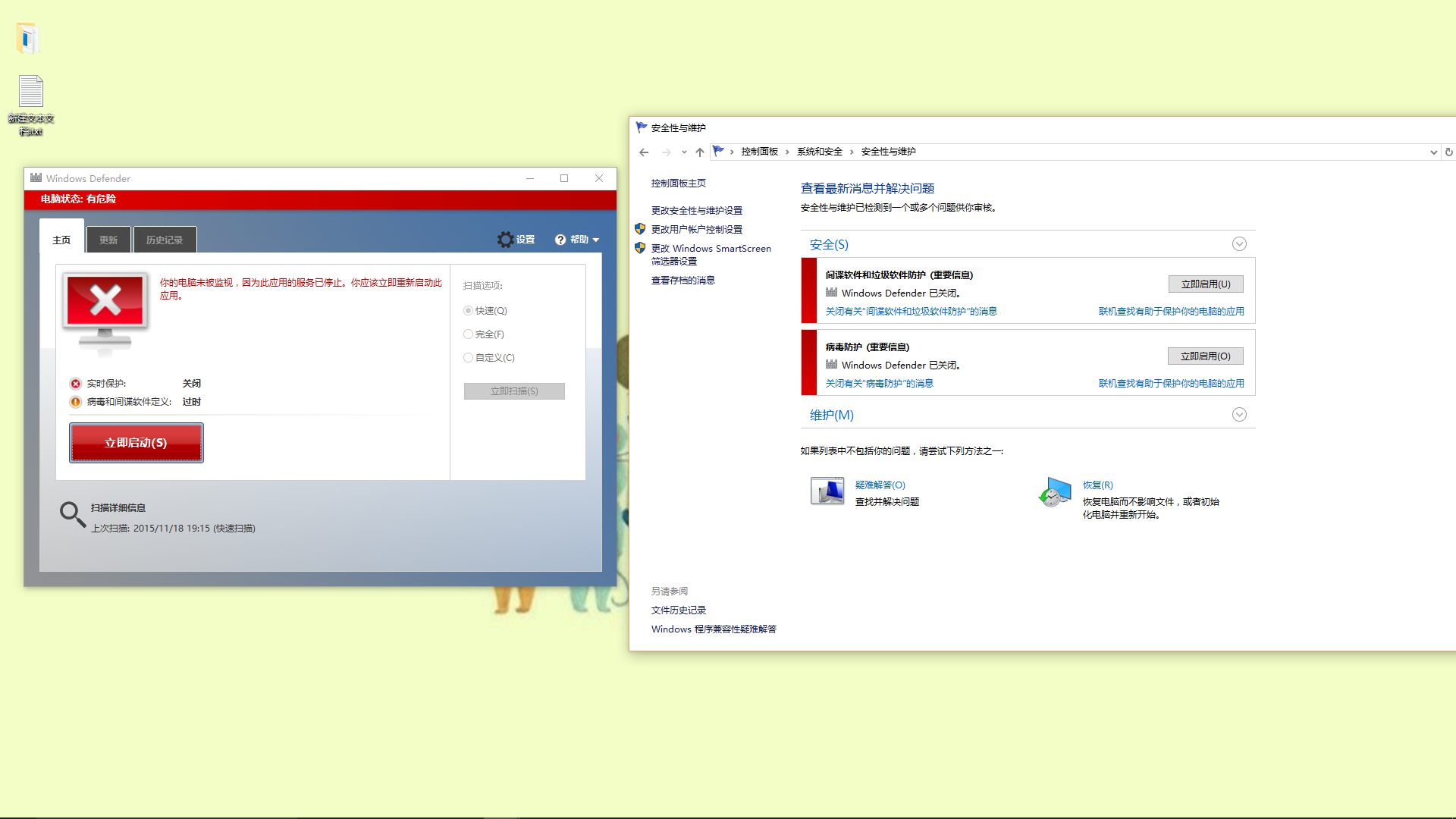Open 更改 Windows SmartScreen 筛选器设置 link

coord(711,255)
